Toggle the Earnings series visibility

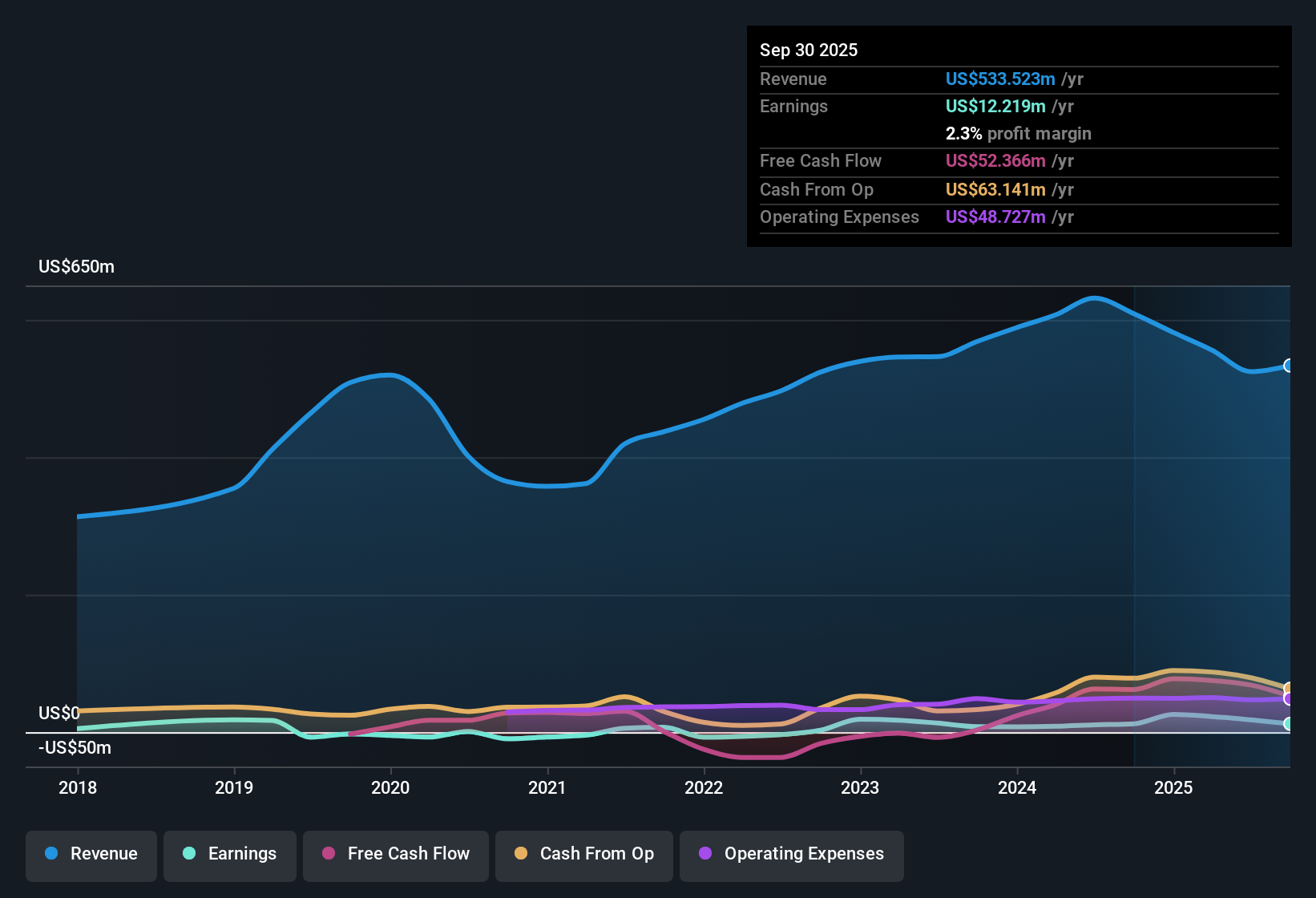(230, 856)
